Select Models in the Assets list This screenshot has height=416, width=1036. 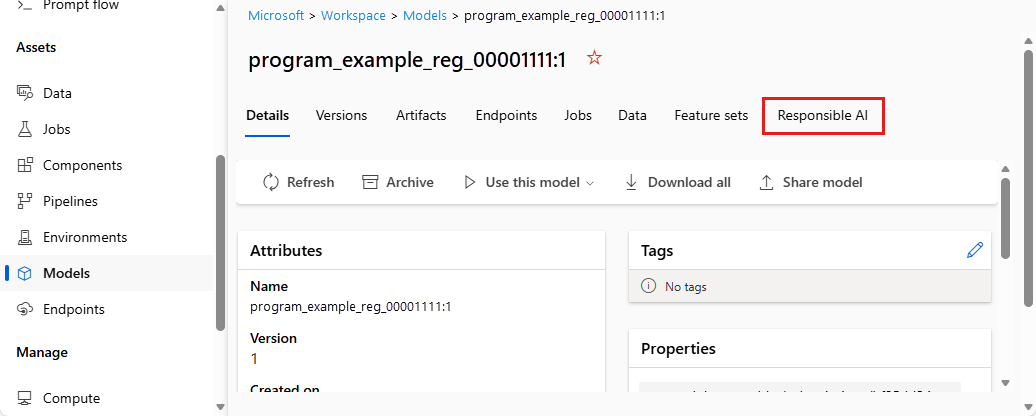pyautogui.click(x=66, y=273)
